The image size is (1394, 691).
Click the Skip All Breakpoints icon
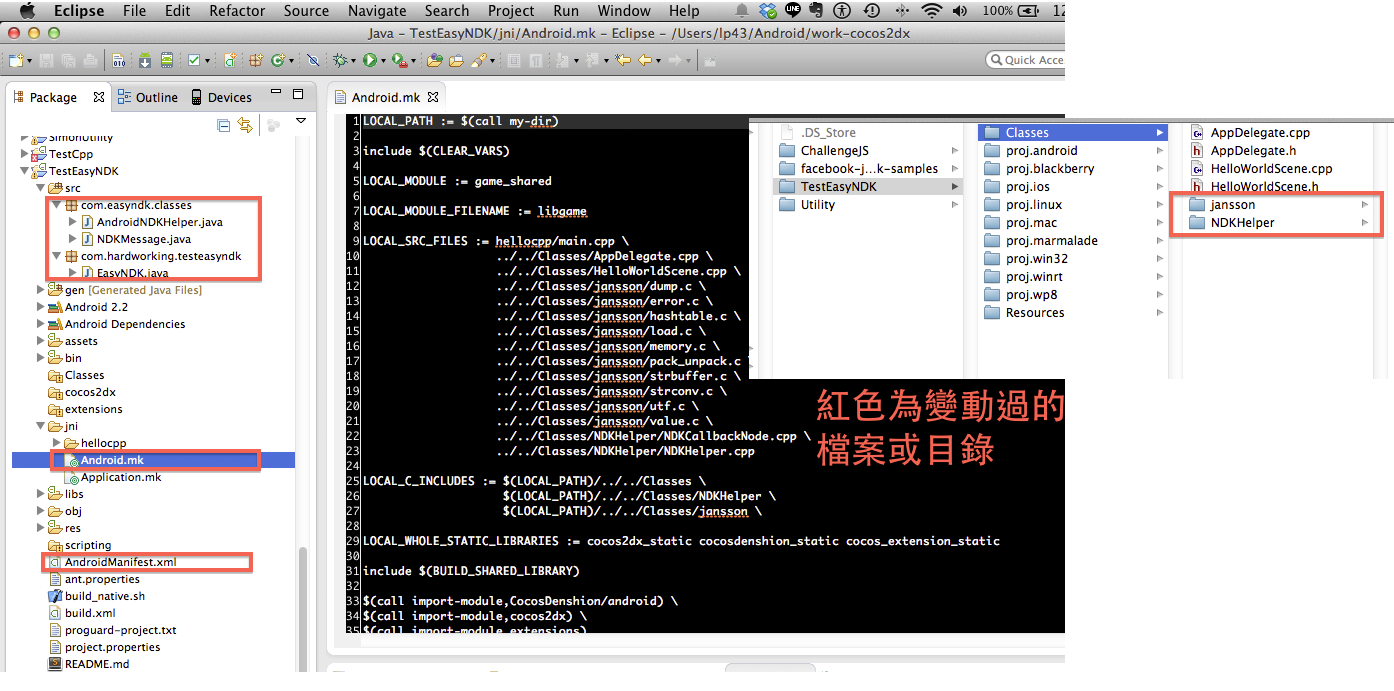[x=313, y=61]
